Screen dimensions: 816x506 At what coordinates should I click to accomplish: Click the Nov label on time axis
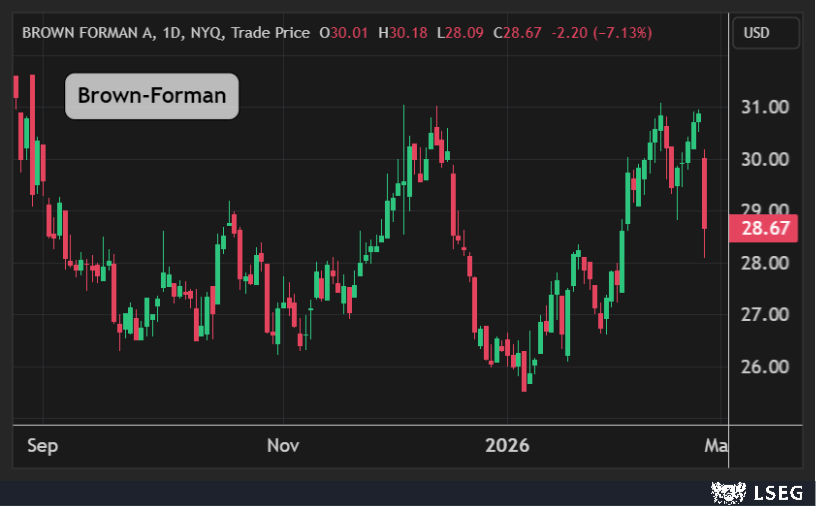pyautogui.click(x=283, y=445)
